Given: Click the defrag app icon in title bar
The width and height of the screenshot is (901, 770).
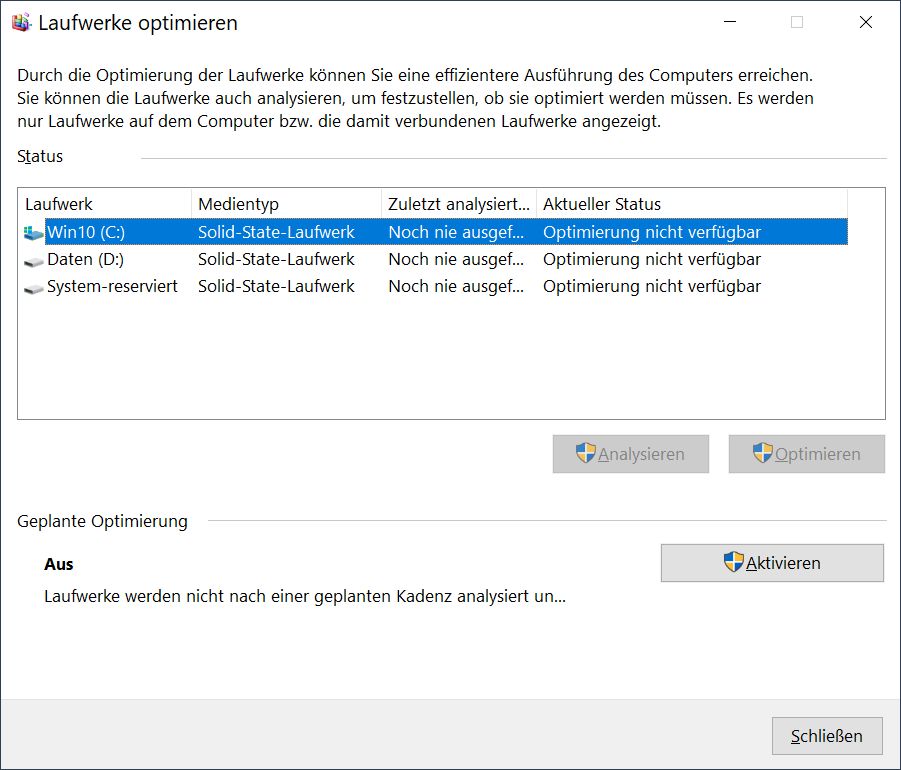Looking at the screenshot, I should 21,22.
